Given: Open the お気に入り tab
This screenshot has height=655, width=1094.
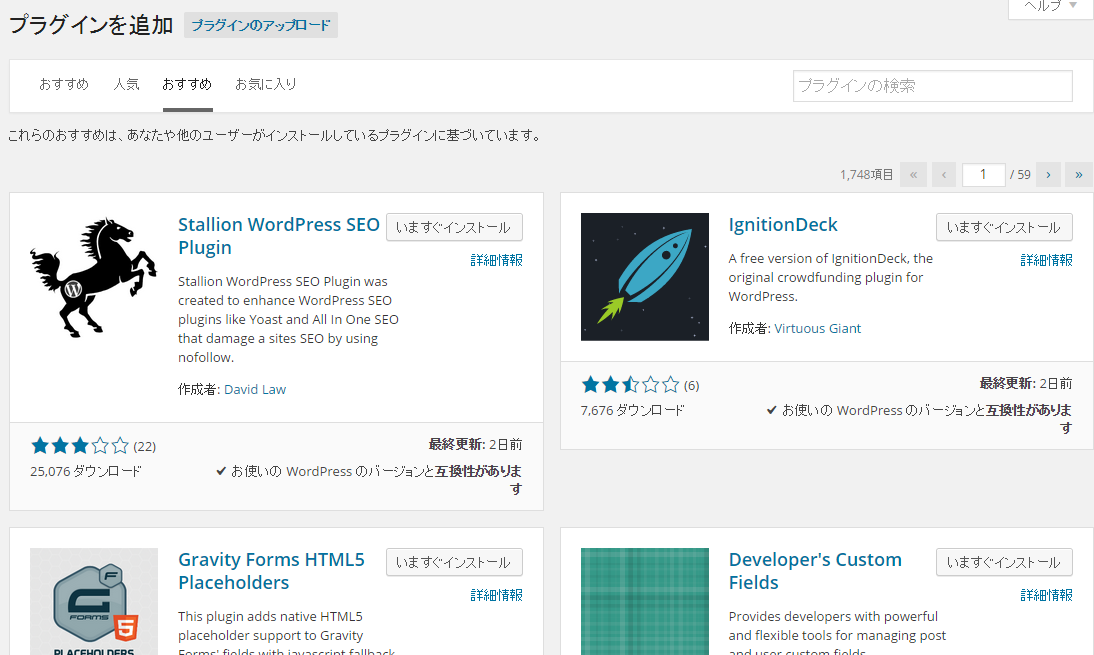Looking at the screenshot, I should pyautogui.click(x=266, y=84).
